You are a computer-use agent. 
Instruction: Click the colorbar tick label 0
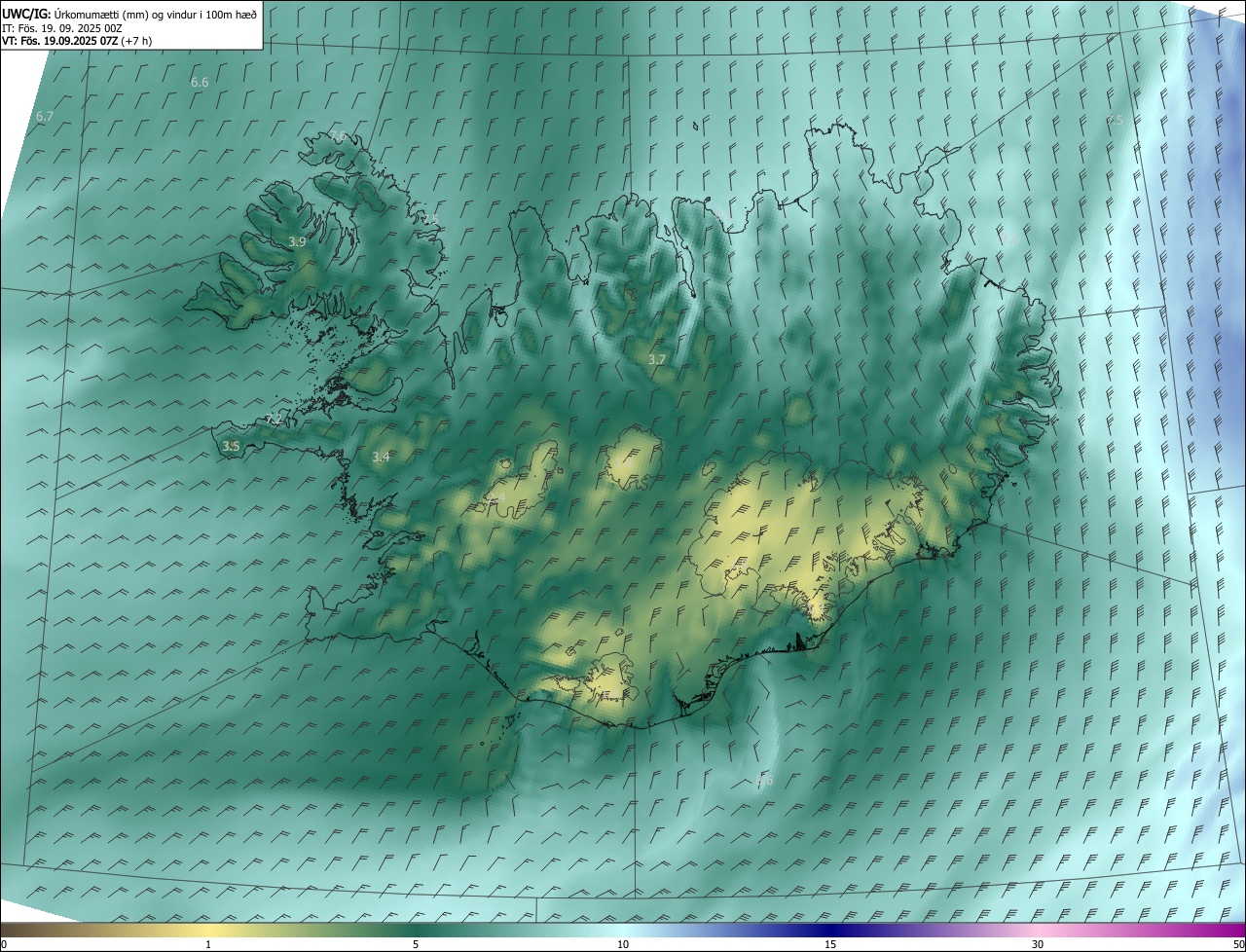point(4,944)
